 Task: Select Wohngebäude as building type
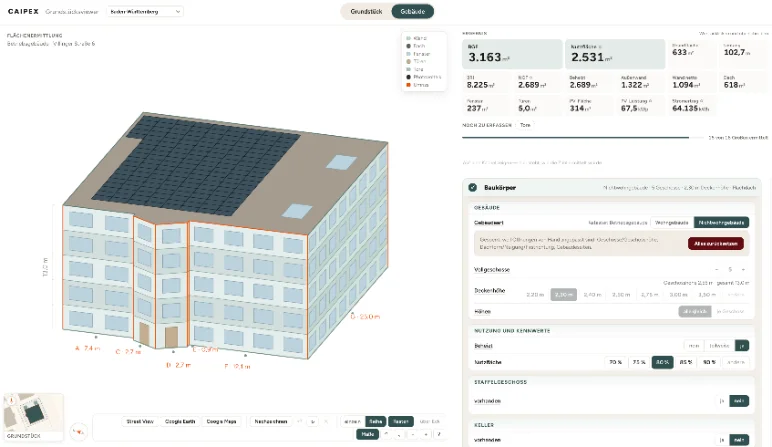pos(672,223)
